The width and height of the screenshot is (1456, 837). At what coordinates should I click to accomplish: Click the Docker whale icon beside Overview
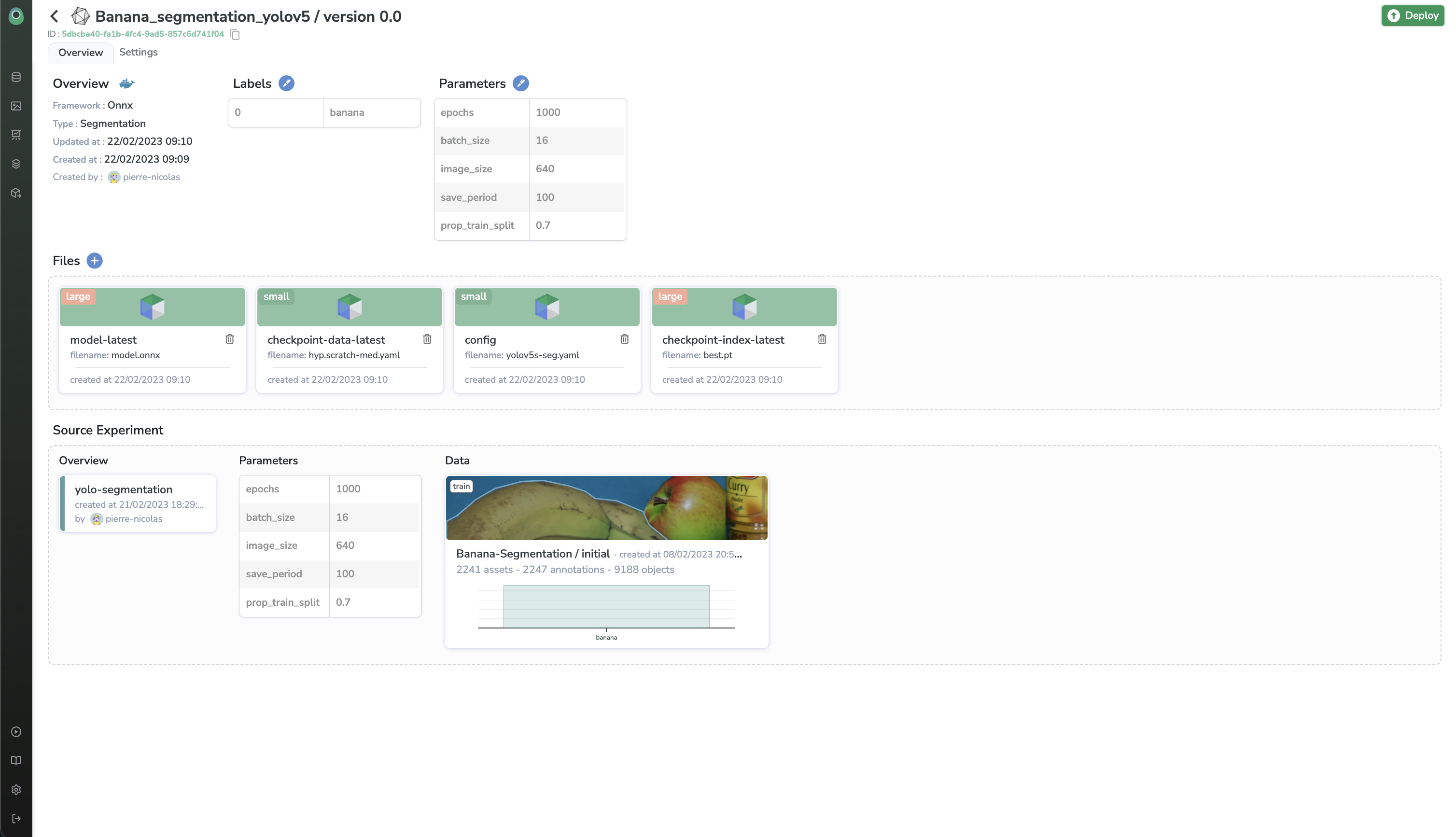pos(126,84)
